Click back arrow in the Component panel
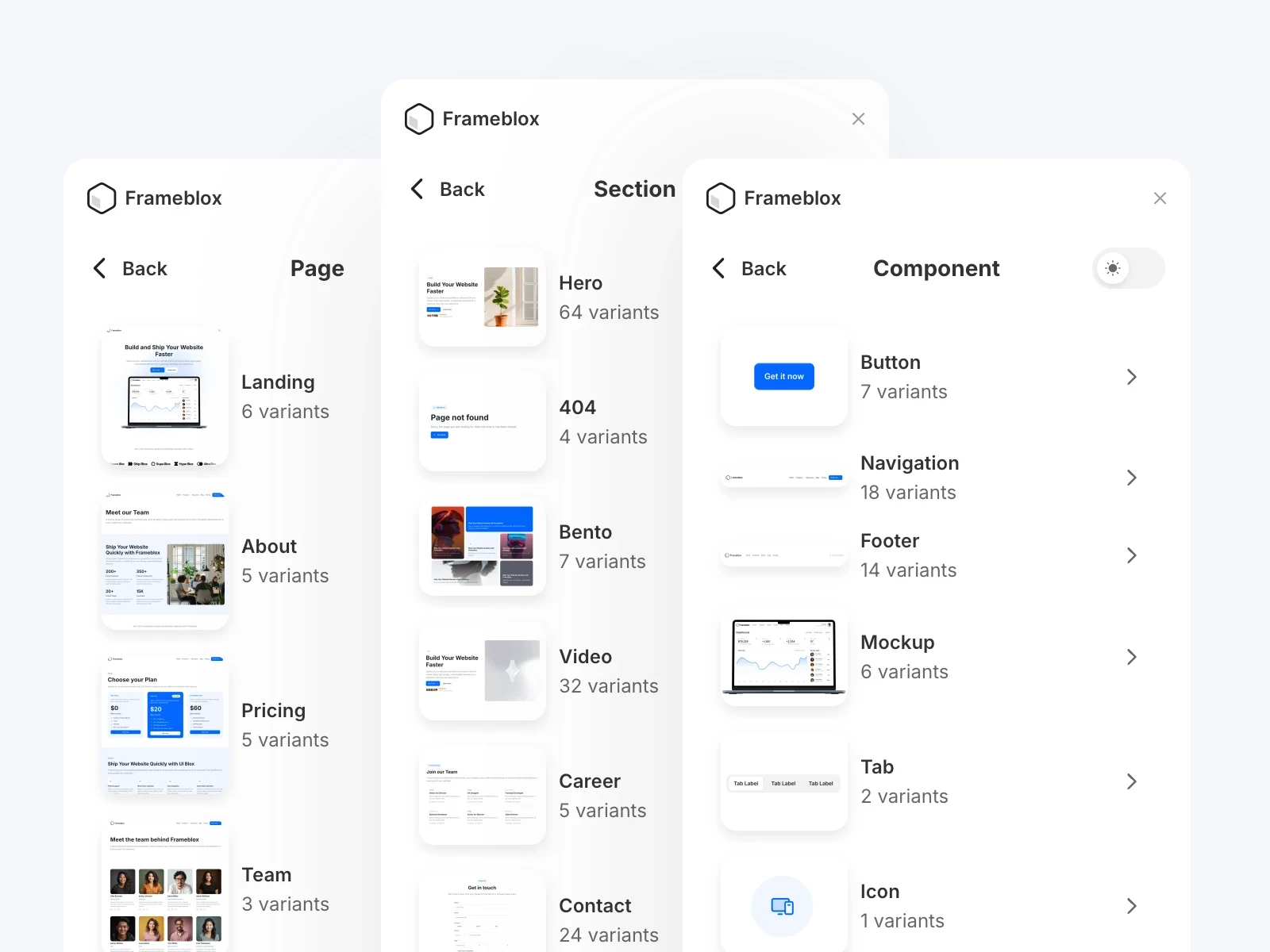 (718, 268)
